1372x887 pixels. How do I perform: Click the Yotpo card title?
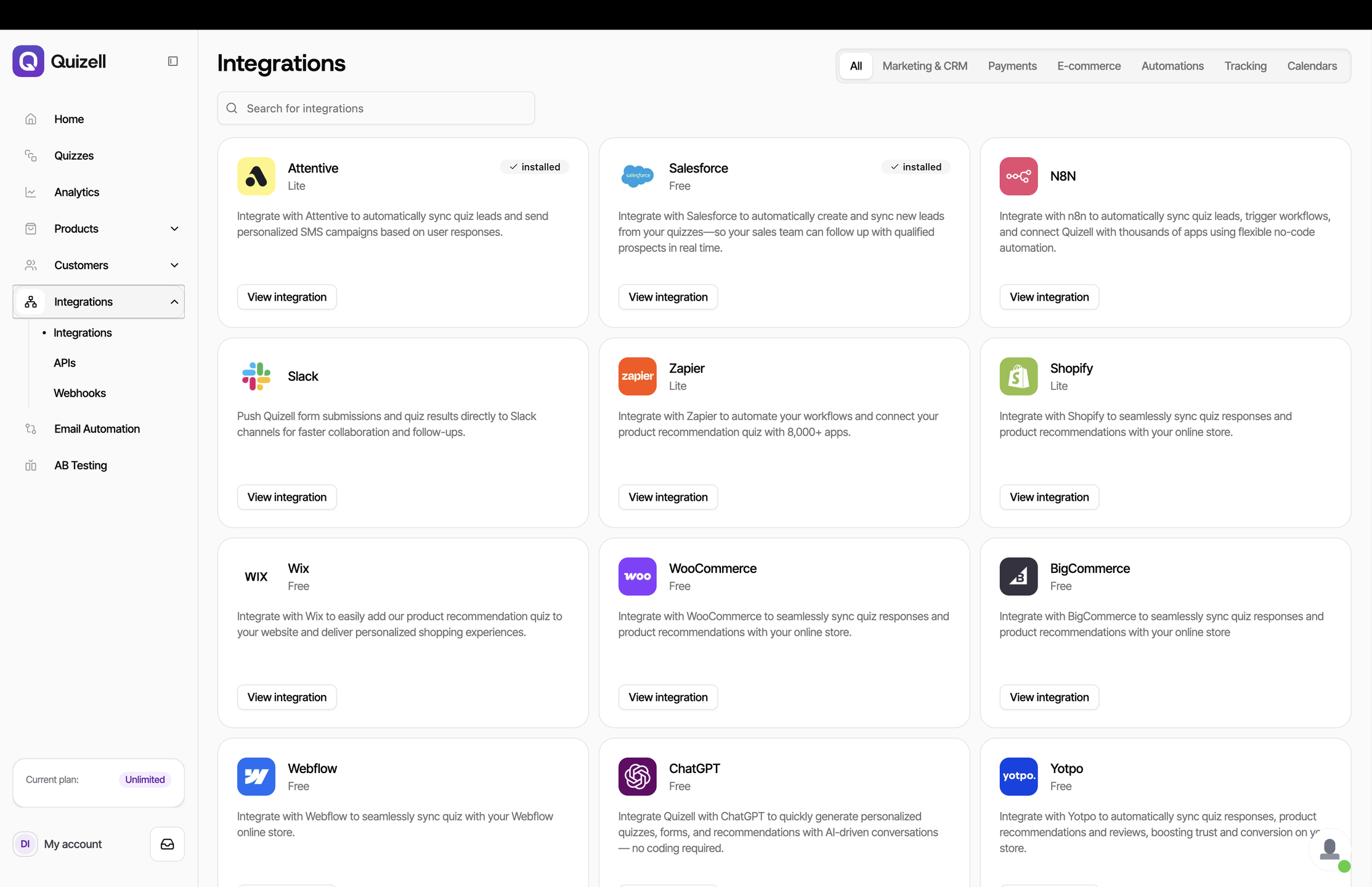1066,769
